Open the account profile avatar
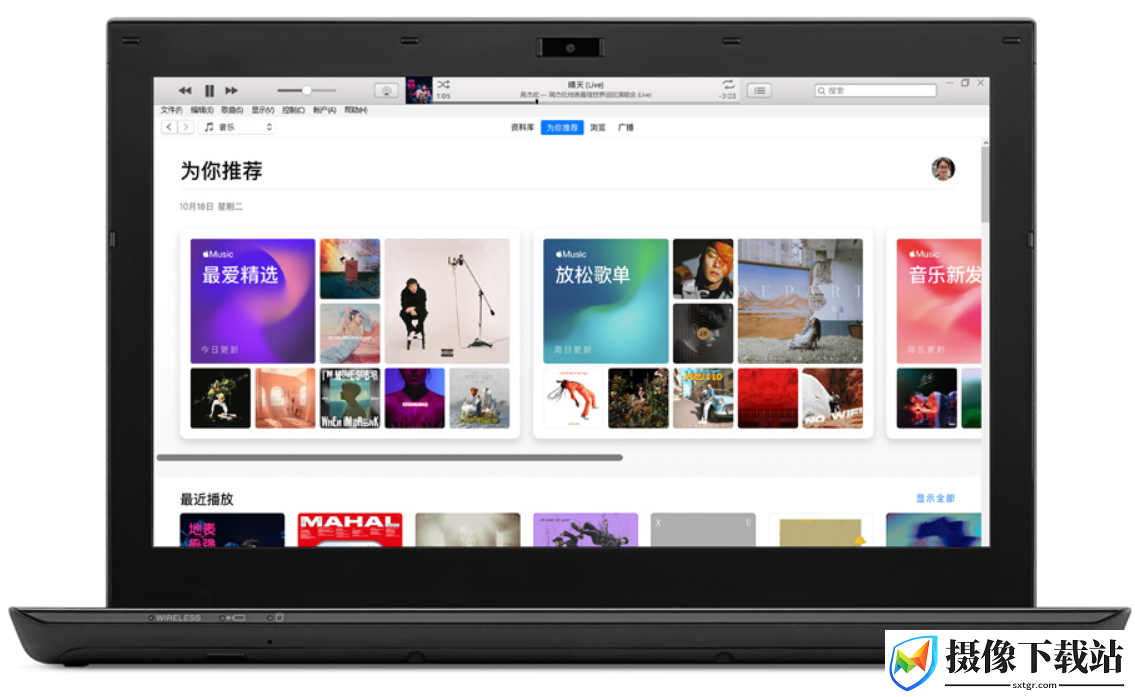 click(x=942, y=169)
